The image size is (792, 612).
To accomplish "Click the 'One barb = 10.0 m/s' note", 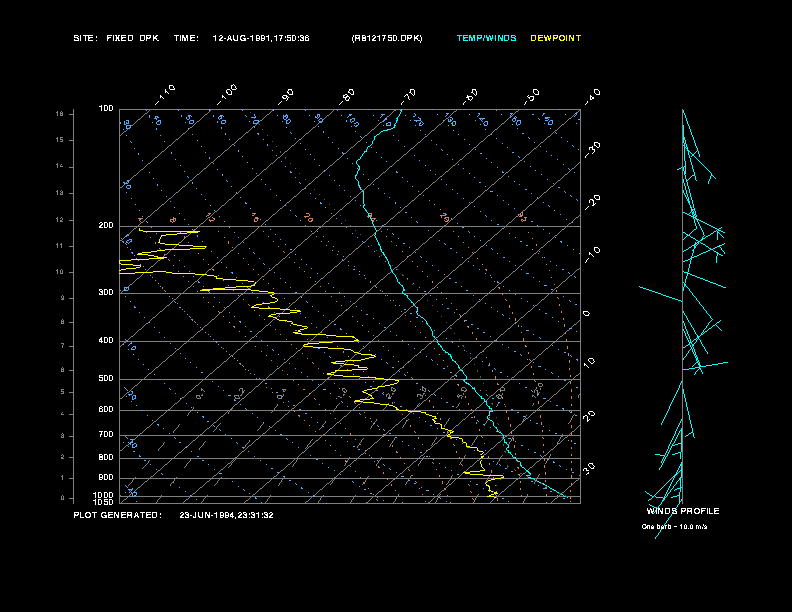I will point(674,527).
